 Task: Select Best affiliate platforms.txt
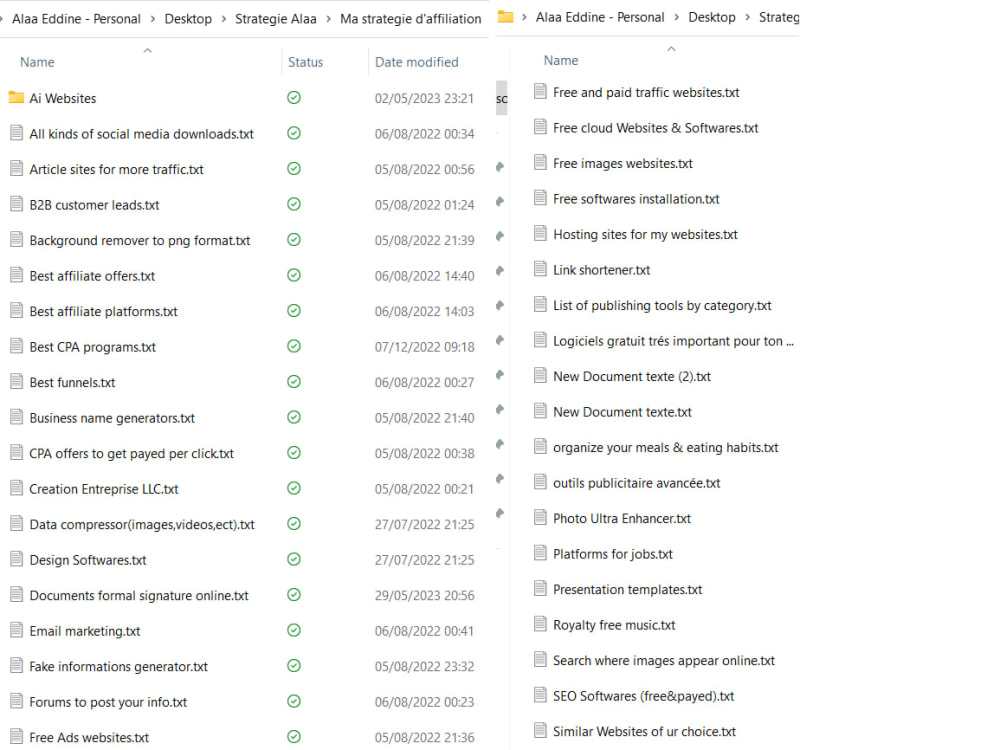[x=103, y=311]
